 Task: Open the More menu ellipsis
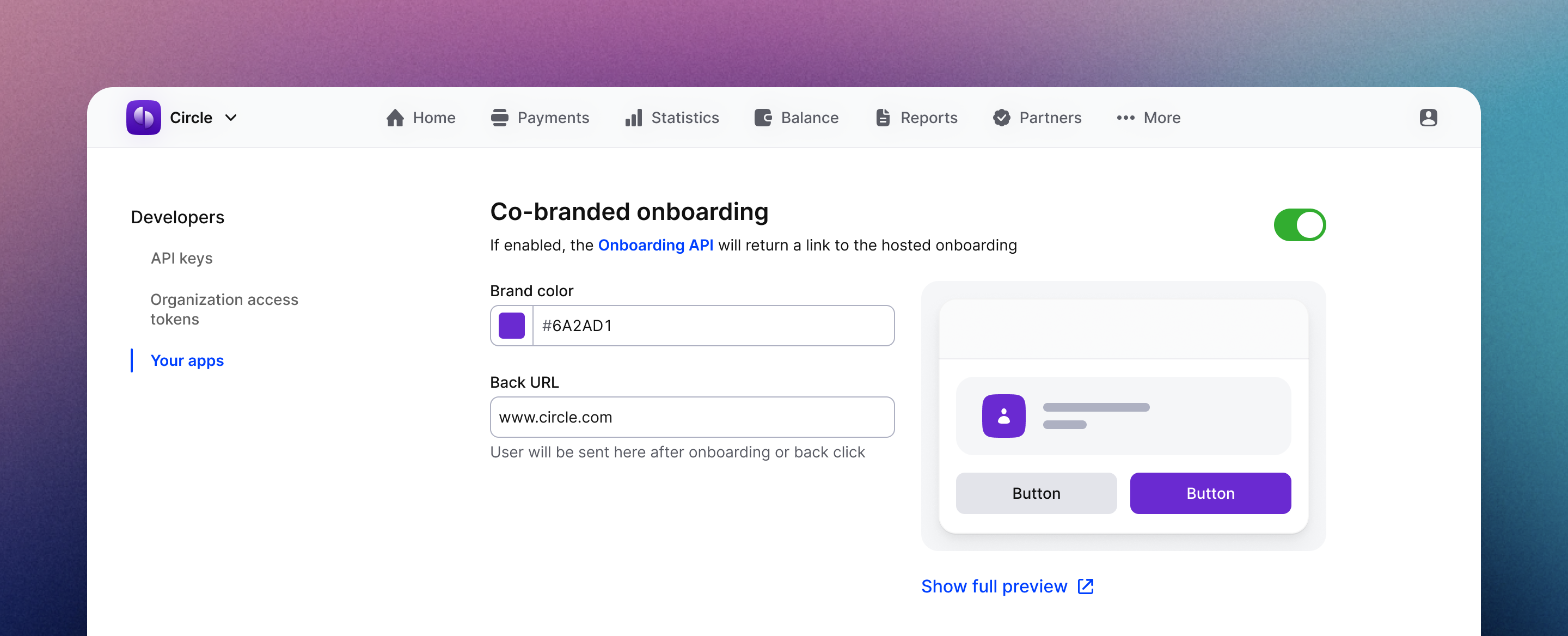[1125, 118]
